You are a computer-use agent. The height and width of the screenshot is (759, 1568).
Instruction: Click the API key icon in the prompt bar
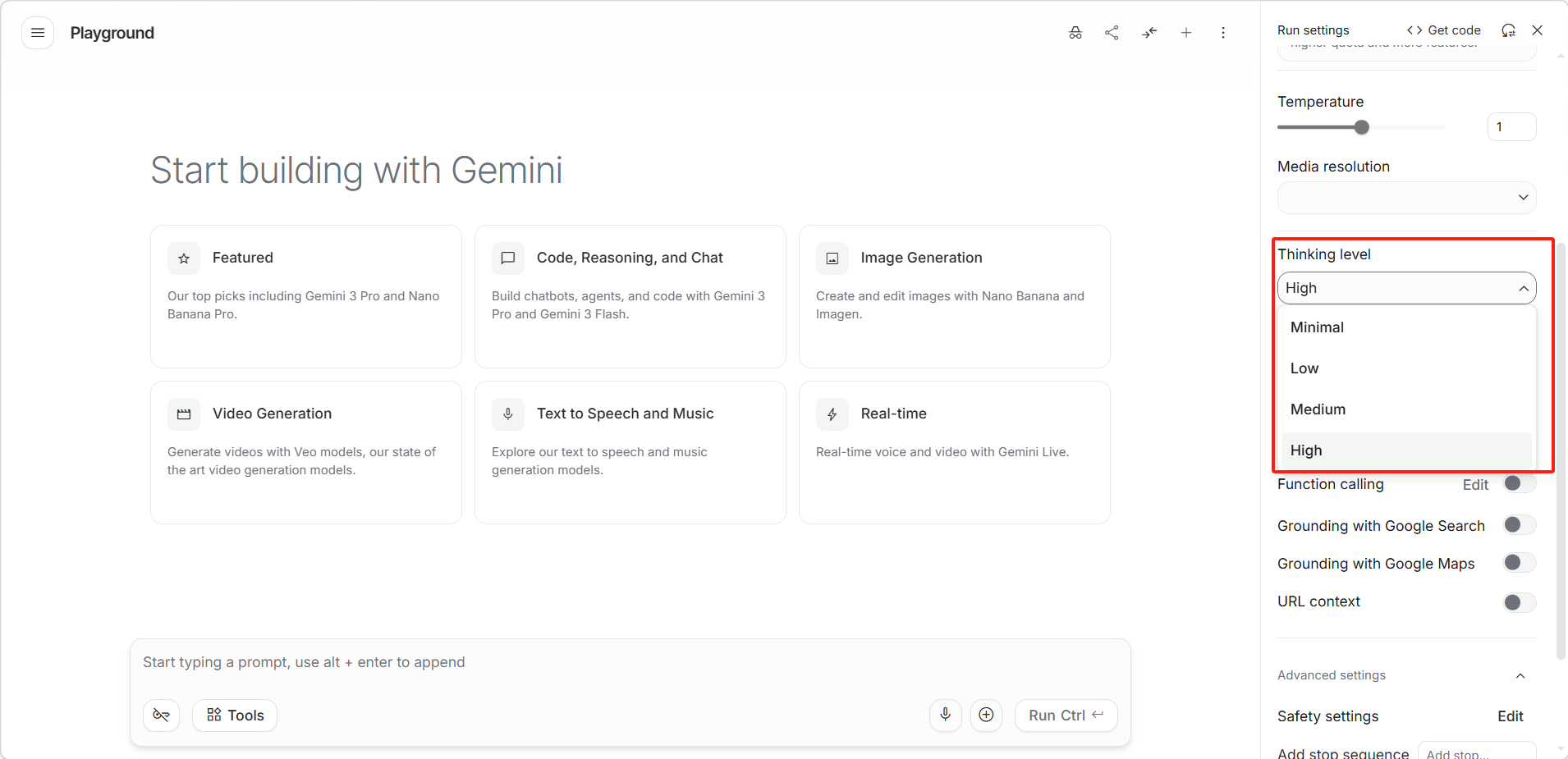point(162,716)
